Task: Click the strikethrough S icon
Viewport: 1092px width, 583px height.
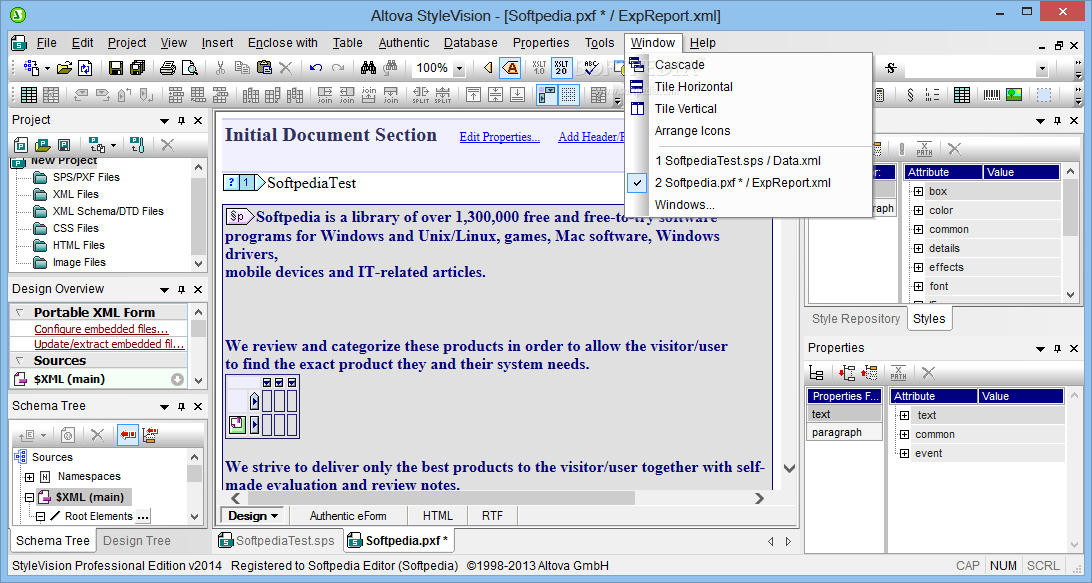Action: point(891,68)
